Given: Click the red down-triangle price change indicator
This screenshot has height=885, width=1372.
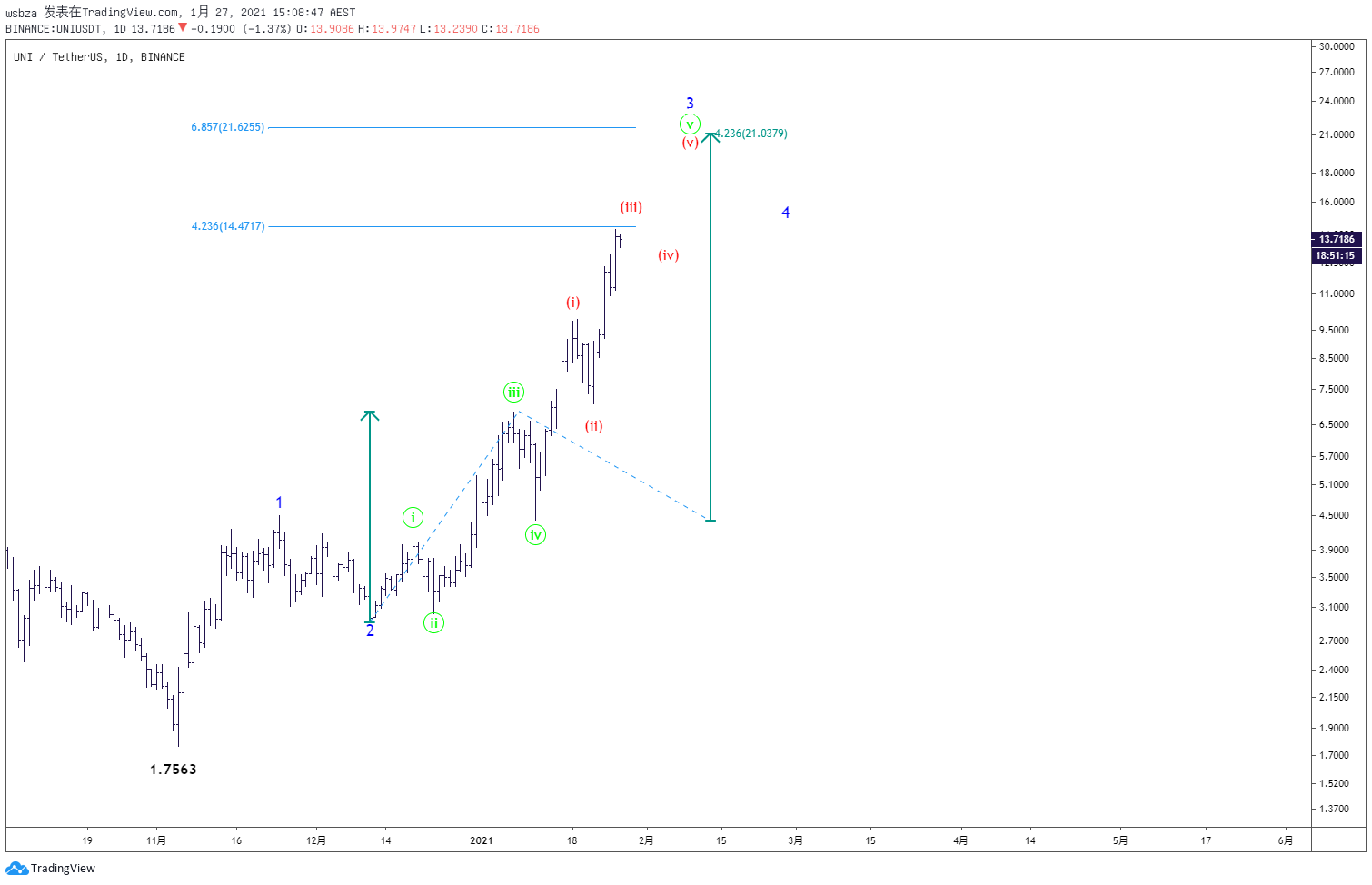Looking at the screenshot, I should (183, 28).
